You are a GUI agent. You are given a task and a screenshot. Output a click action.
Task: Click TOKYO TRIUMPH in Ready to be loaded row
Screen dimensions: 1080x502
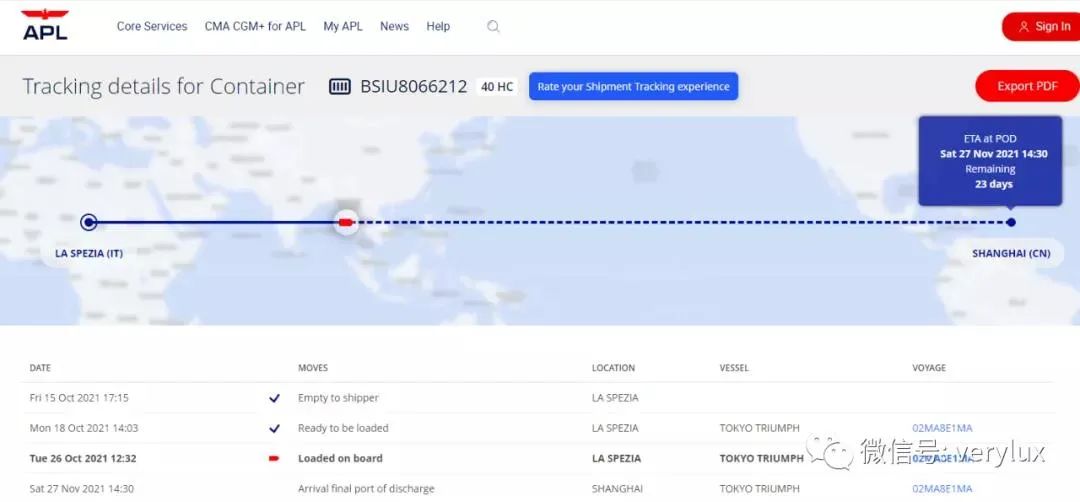point(760,428)
